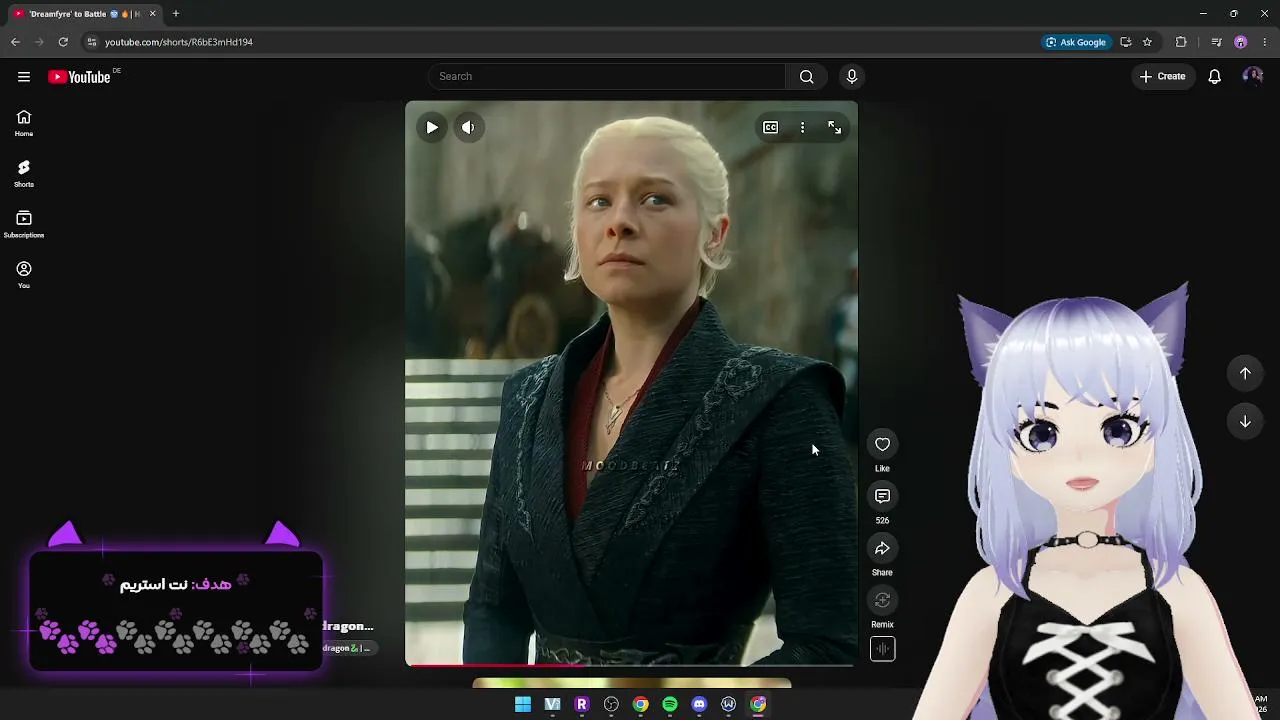The image size is (1280, 720).
Task: Open YouTube notifications bell
Action: click(1214, 77)
